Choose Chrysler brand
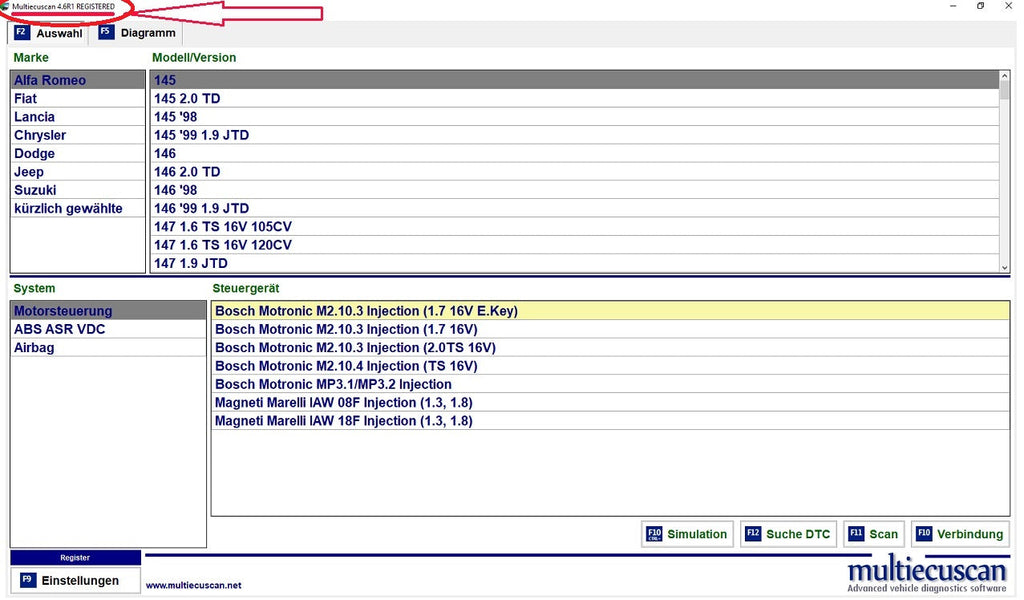1024x600 pixels. coord(78,135)
